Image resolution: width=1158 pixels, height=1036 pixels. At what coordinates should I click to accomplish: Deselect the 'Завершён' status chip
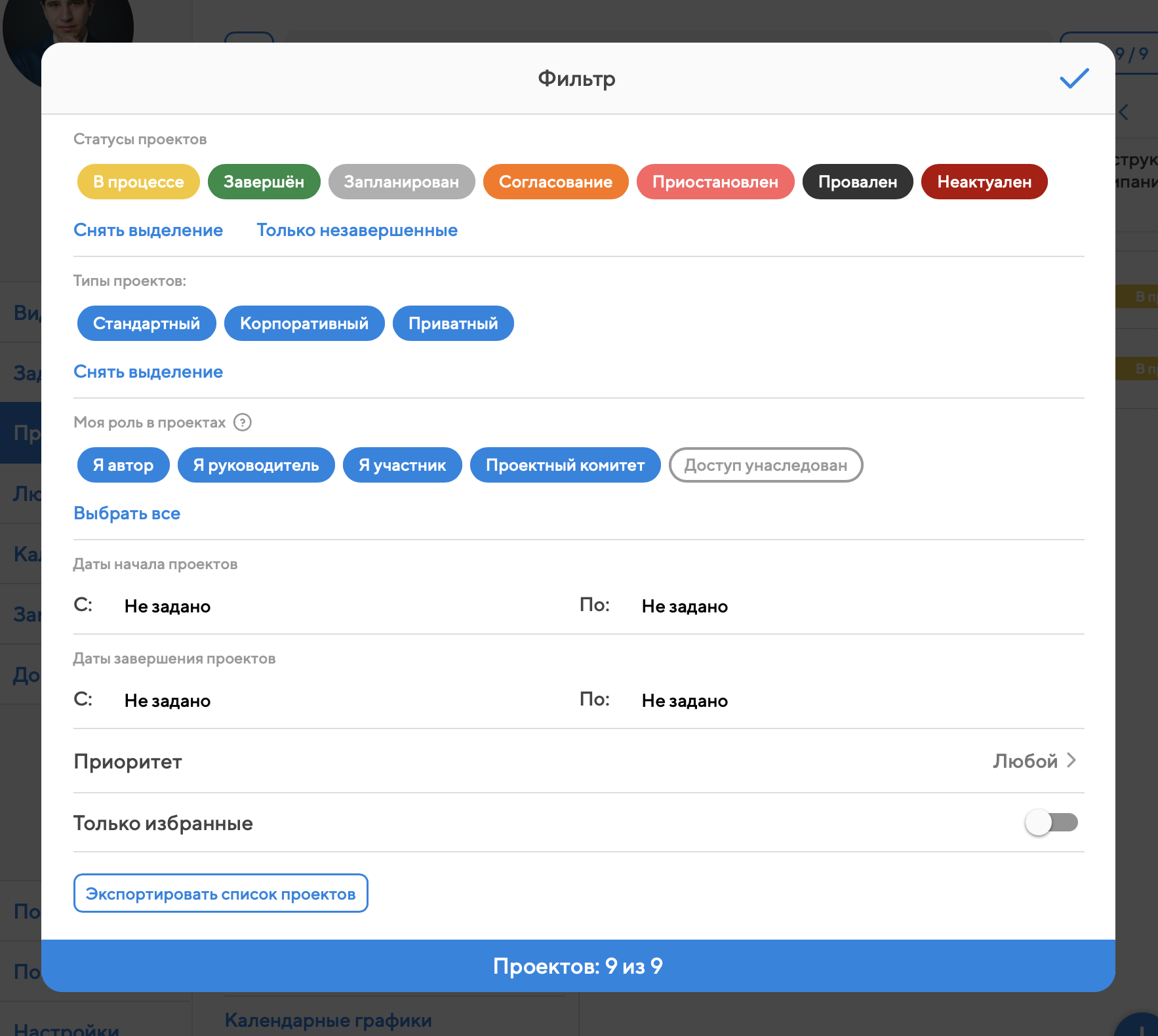(x=264, y=182)
